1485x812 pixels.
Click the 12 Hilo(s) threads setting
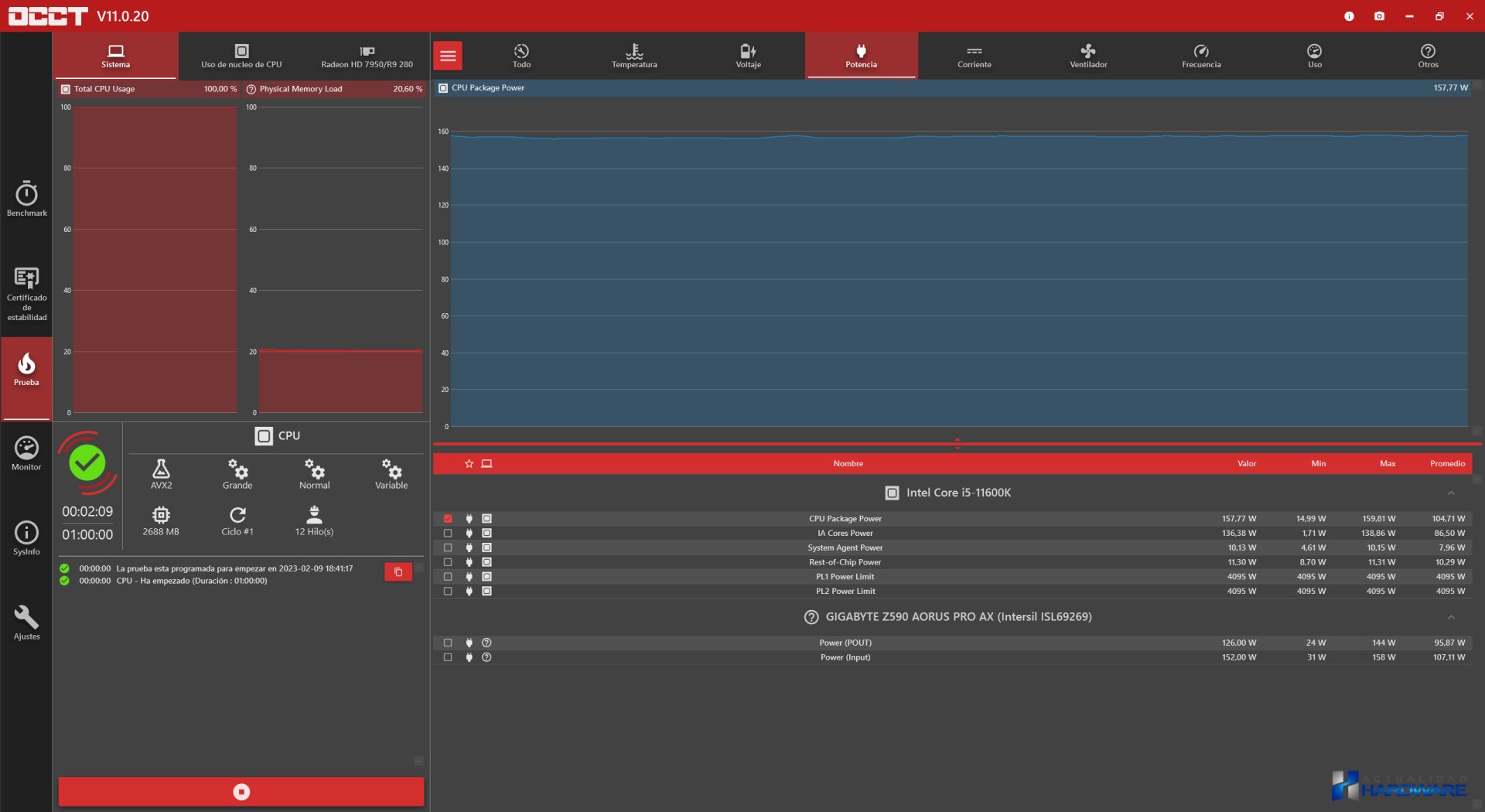pyautogui.click(x=314, y=520)
